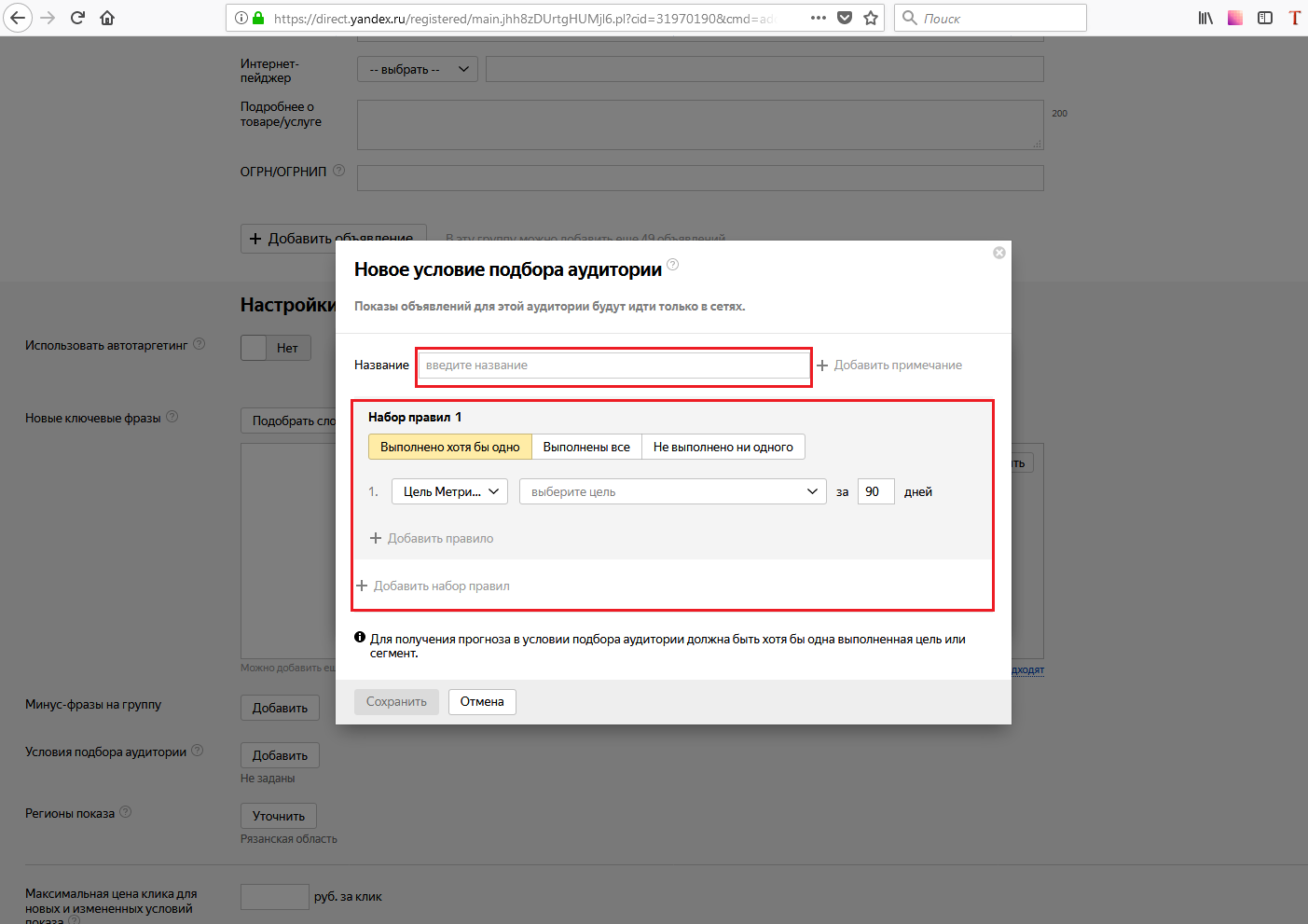
Task: Open the Цель Метрики rule type dropdown
Action: click(449, 491)
